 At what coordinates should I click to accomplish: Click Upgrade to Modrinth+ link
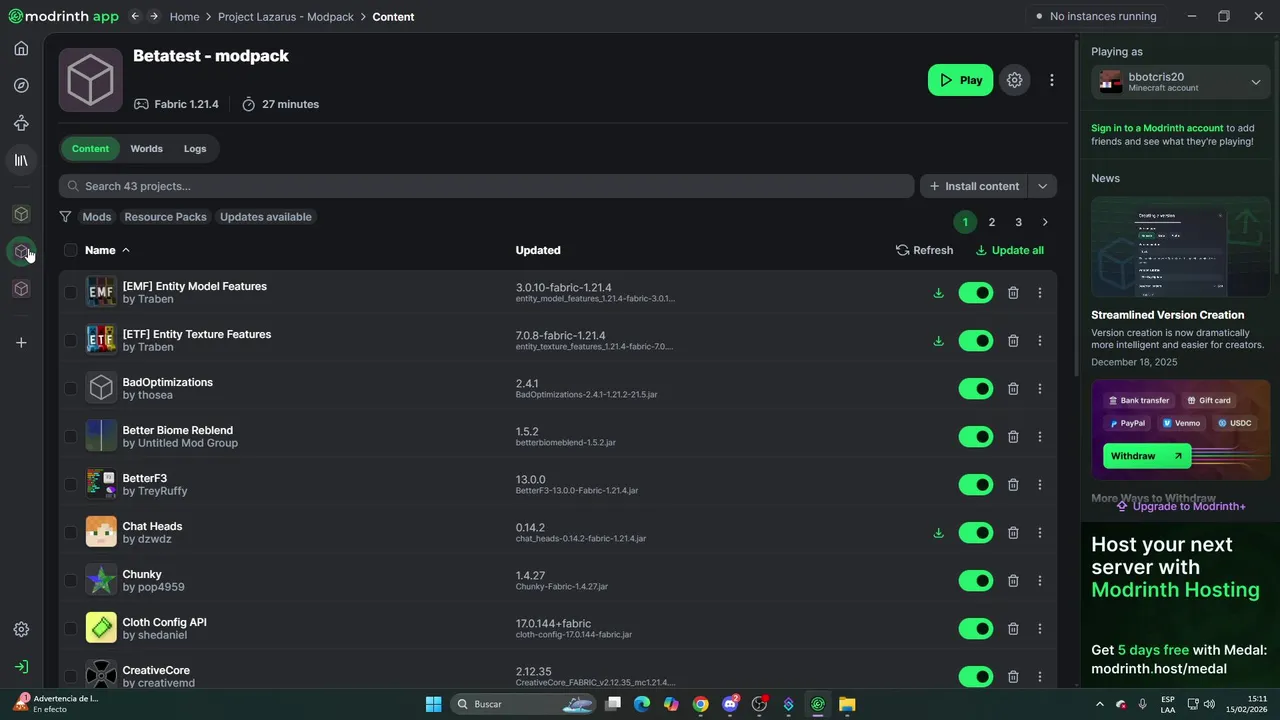point(1180,506)
